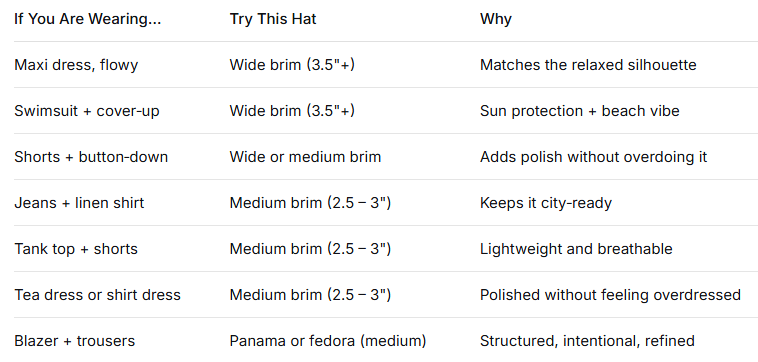Image resolution: width=758 pixels, height=362 pixels.
Task: Click 'Adds polish without overdoing it' text
Action: [593, 157]
